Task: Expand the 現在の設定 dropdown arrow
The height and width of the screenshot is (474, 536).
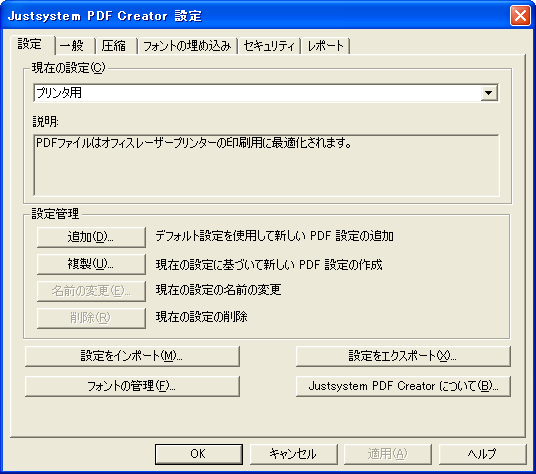Action: (488, 93)
